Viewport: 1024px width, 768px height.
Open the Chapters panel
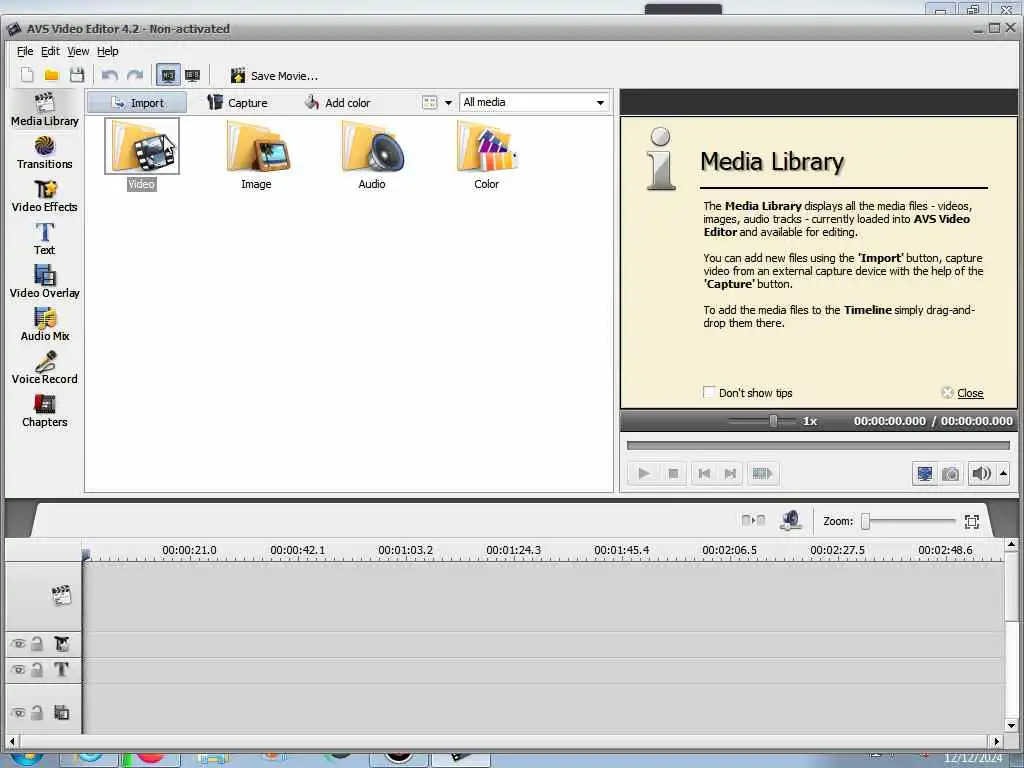point(44,411)
